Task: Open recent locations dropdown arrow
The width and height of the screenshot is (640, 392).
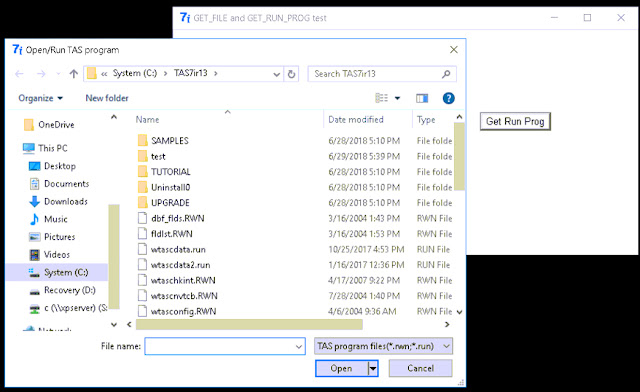Action: click(58, 74)
